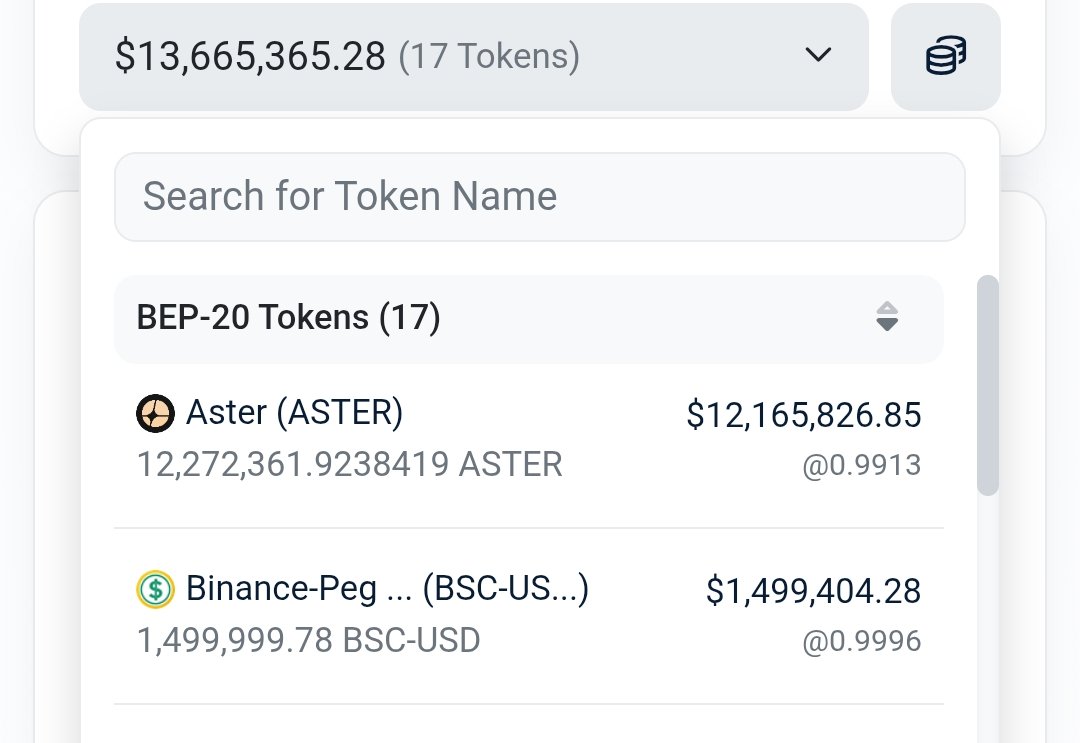
Task: Click the @0.9913 Aster price label
Action: (861, 465)
